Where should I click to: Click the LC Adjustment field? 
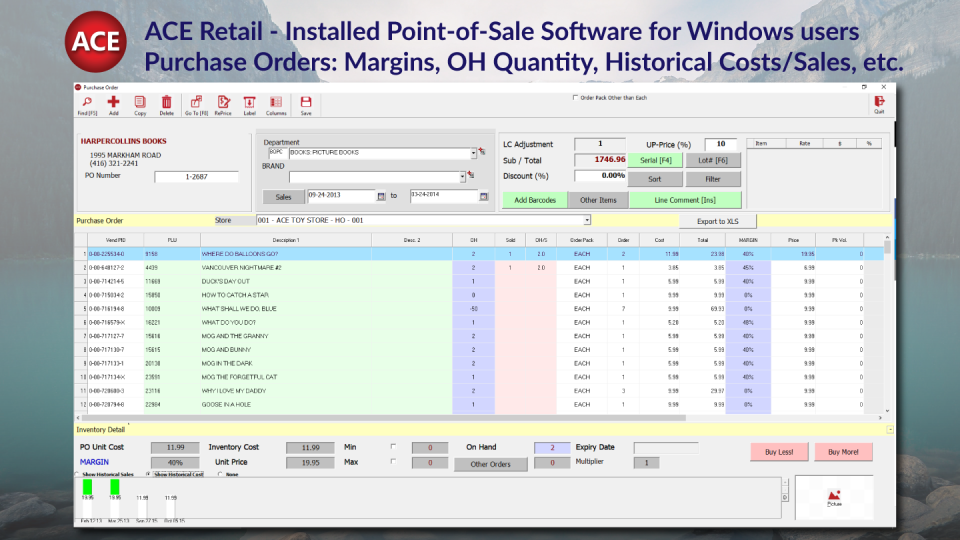600,144
